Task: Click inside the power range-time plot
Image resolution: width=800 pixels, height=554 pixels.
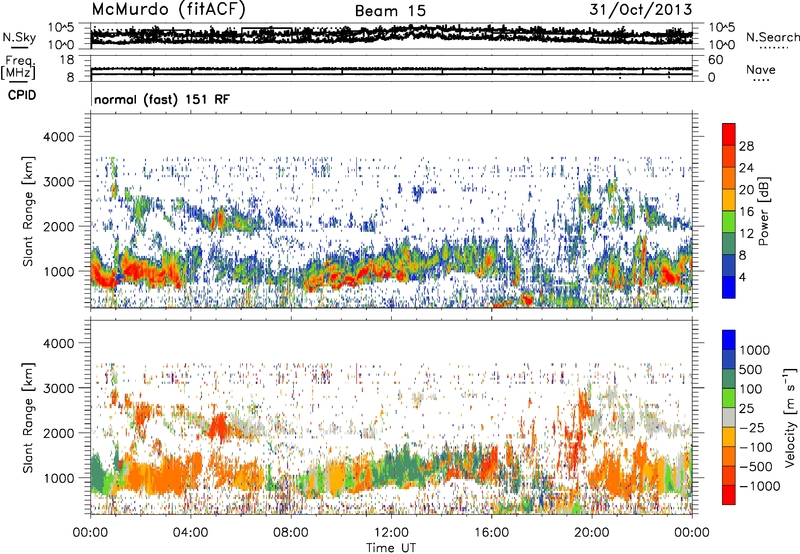Action: tap(391, 211)
